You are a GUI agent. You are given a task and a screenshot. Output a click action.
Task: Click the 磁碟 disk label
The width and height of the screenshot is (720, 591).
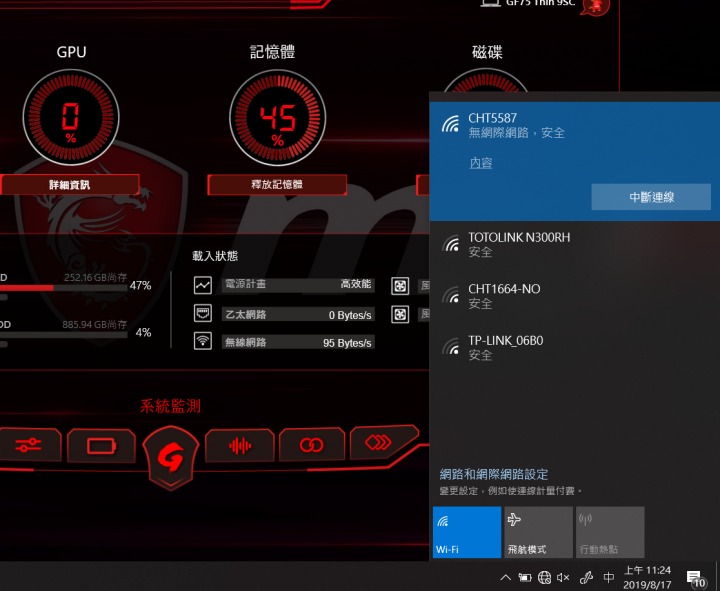click(487, 52)
